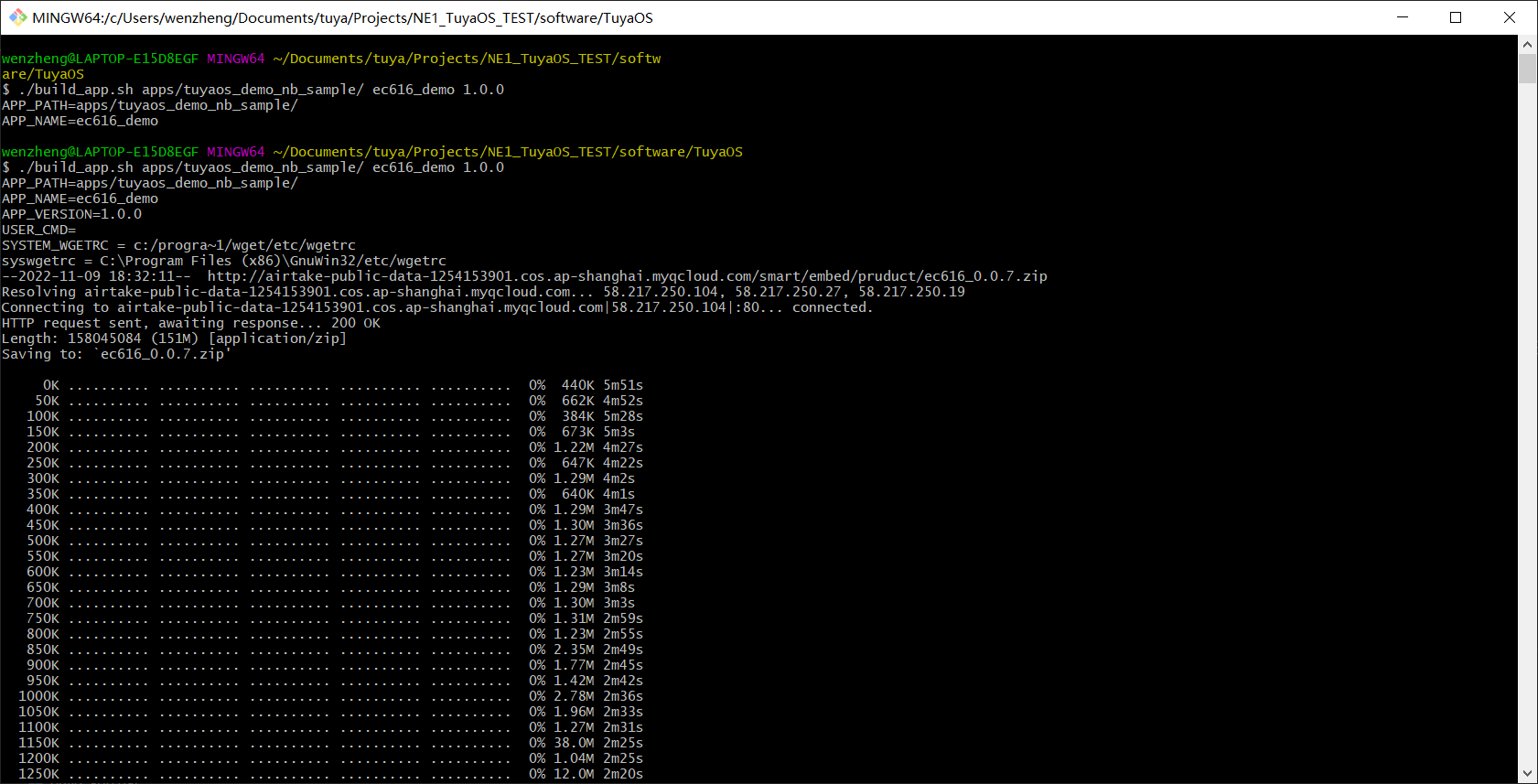Screen dimensions: 1538x784
Task: Click the '5m51s' remaining time value
Action: point(623,385)
